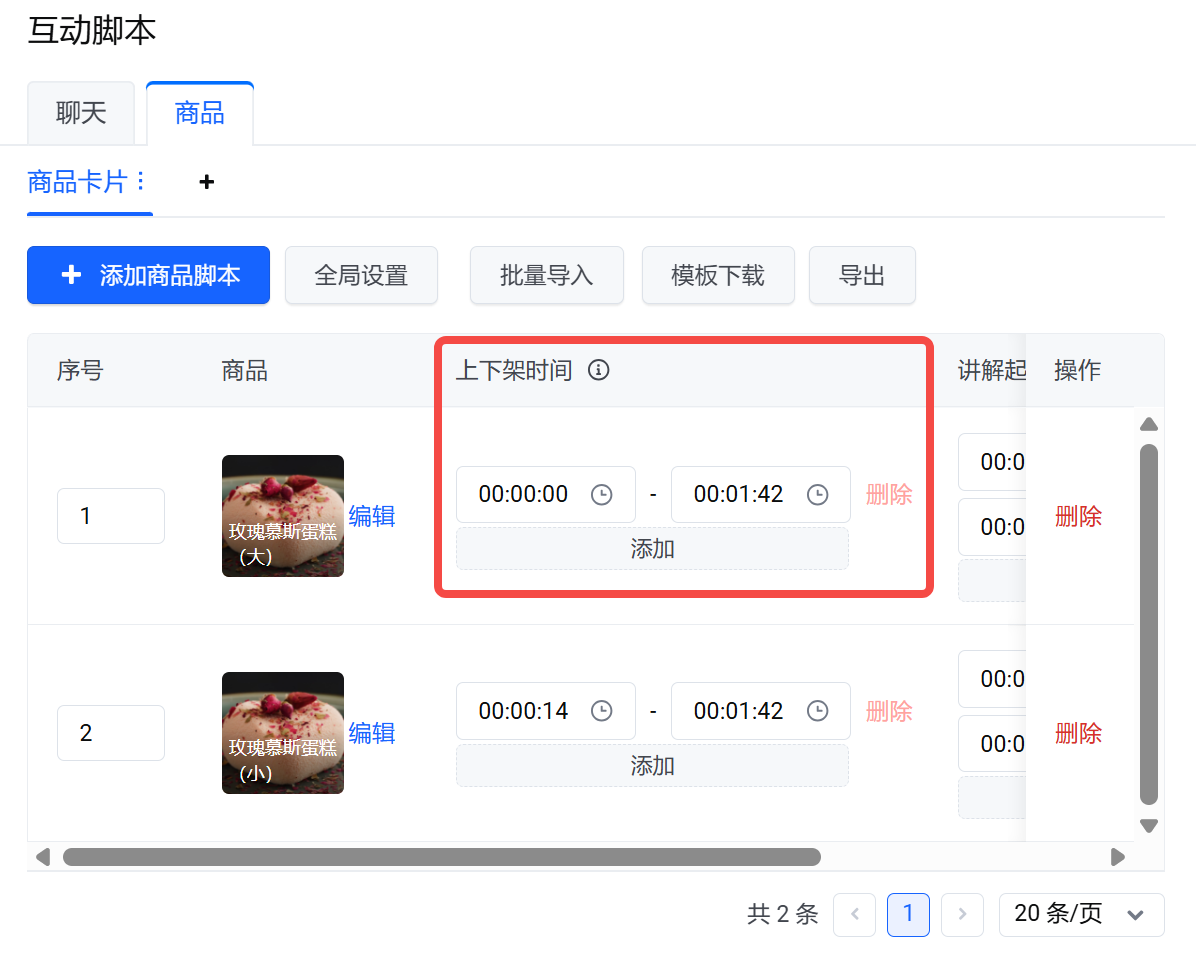Screen dimensions: 1196x960
Task: Edit sequence number field with value 2
Action: (111, 733)
